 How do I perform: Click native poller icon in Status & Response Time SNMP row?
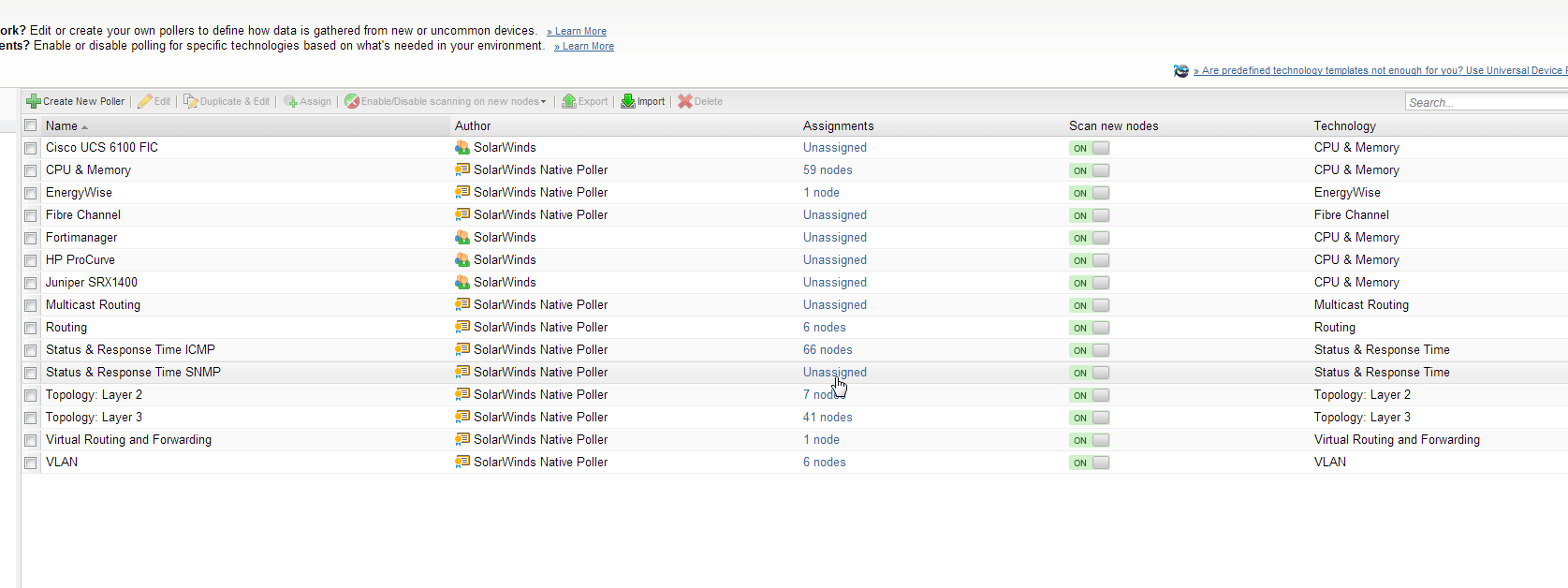pos(462,372)
